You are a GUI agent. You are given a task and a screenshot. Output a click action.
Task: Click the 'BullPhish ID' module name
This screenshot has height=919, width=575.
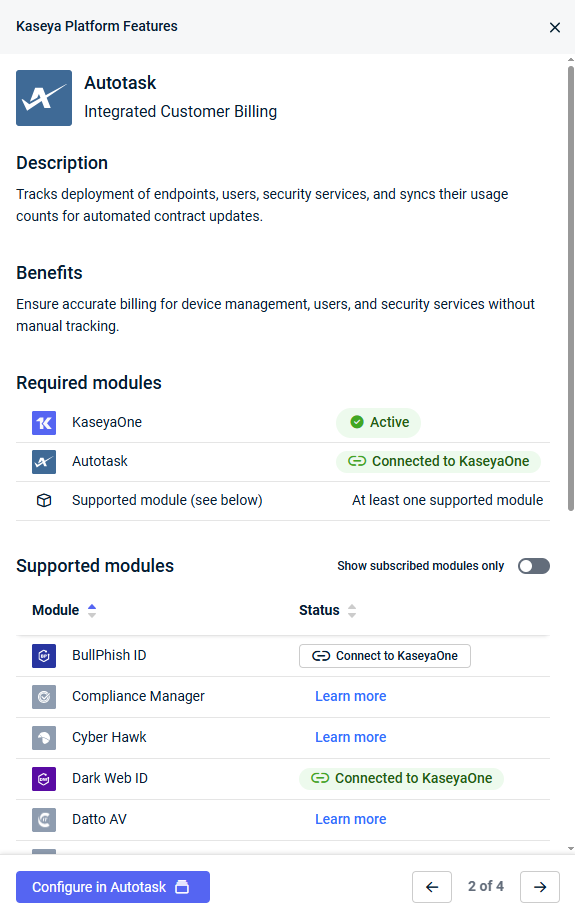109,655
